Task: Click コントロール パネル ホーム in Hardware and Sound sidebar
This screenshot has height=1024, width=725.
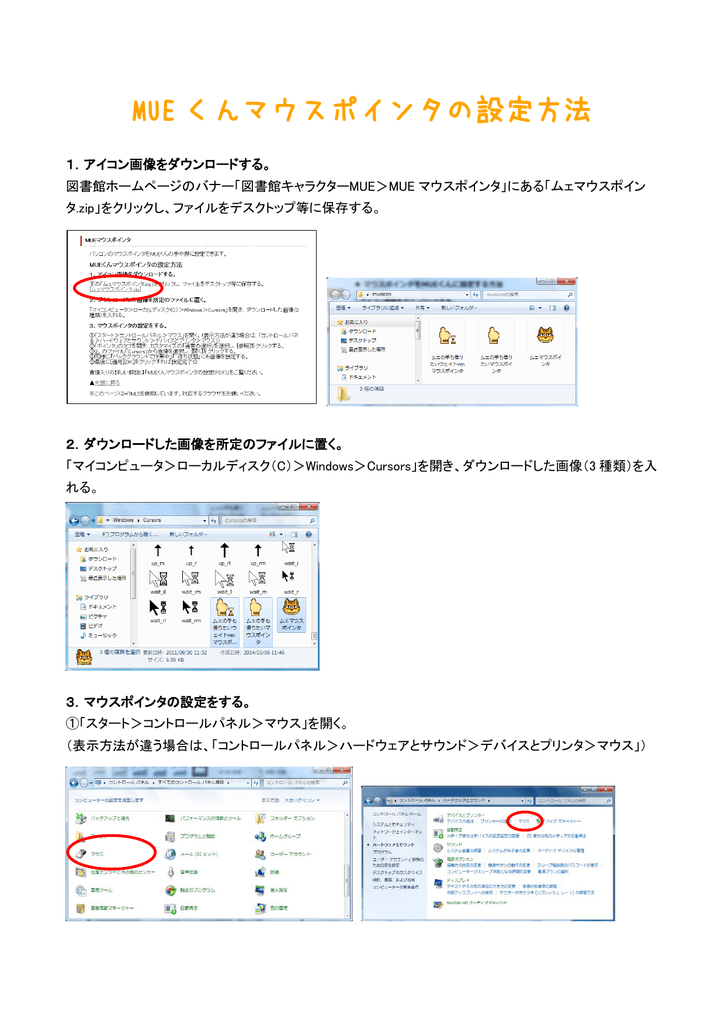Action: click(x=397, y=814)
